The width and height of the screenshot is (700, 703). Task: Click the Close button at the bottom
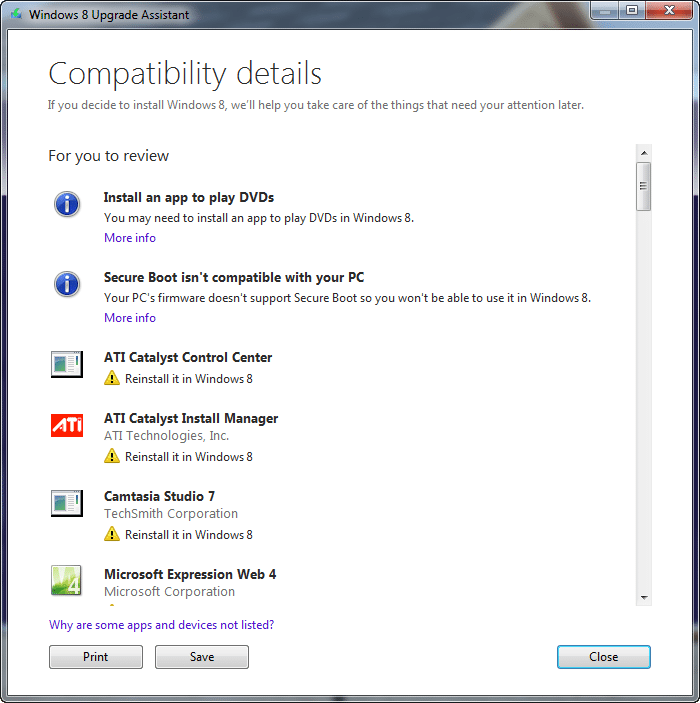pyautogui.click(x=604, y=657)
